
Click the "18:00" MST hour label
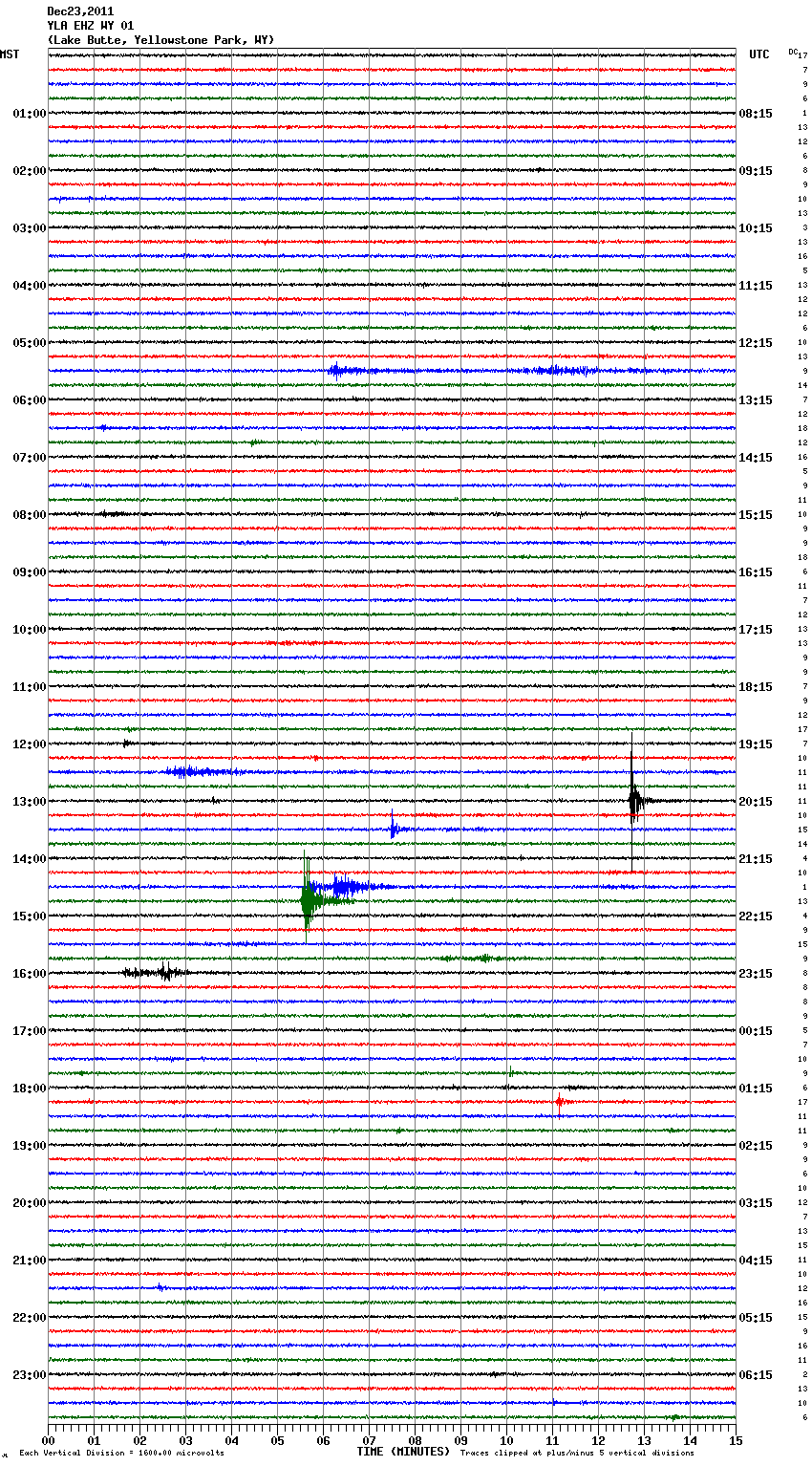30,1089
